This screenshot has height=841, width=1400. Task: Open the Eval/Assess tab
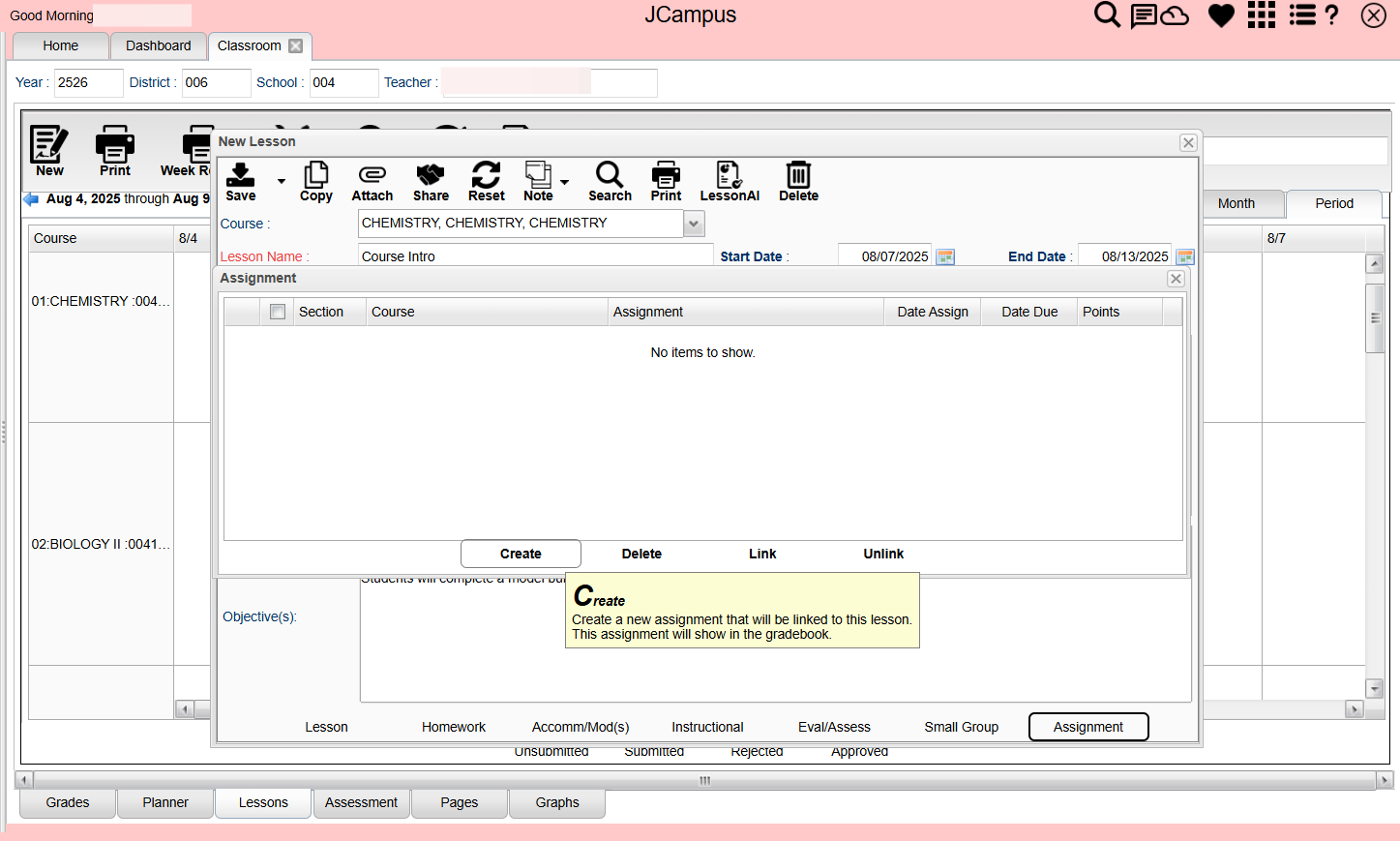(834, 727)
